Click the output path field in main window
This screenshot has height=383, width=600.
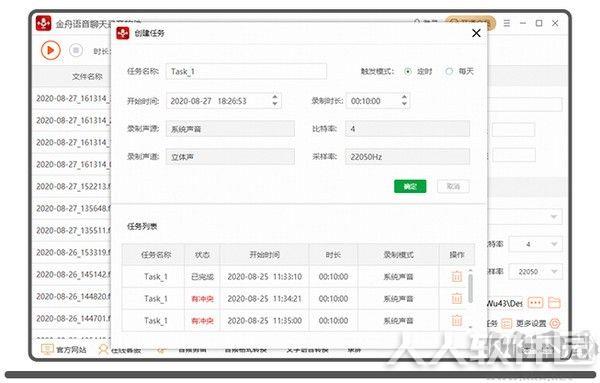click(x=505, y=303)
